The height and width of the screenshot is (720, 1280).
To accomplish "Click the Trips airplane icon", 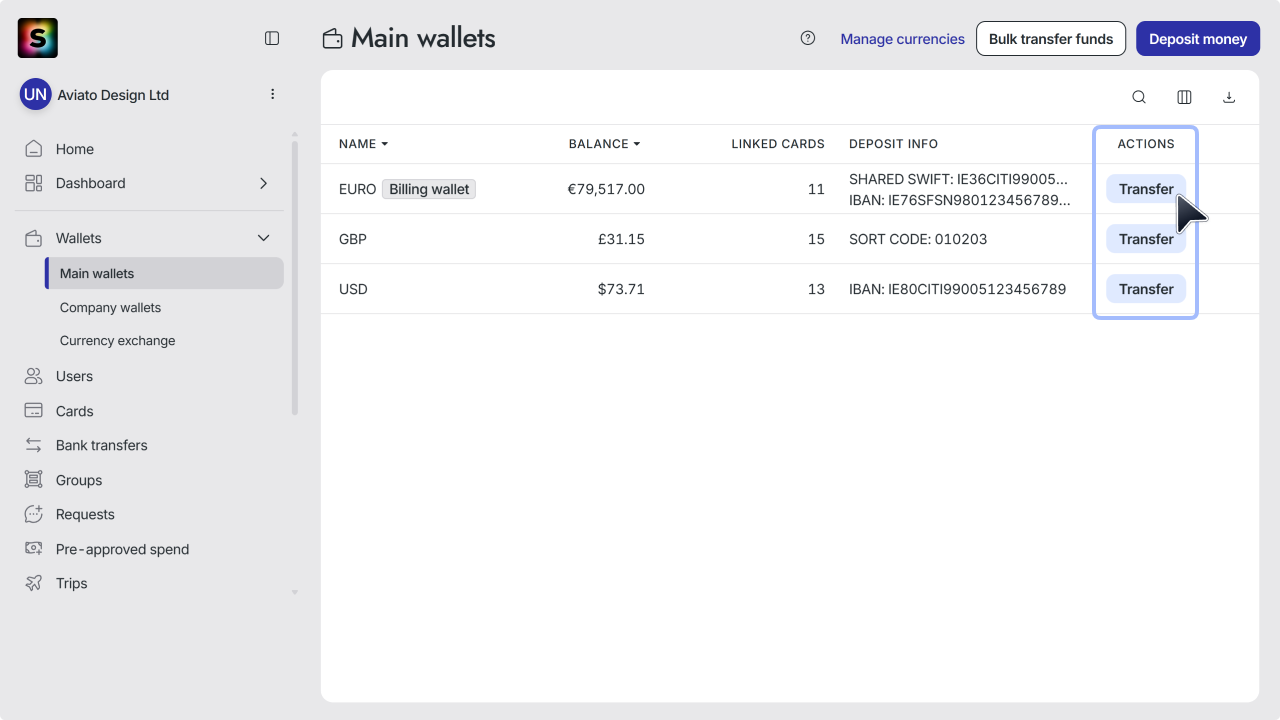I will 34,583.
